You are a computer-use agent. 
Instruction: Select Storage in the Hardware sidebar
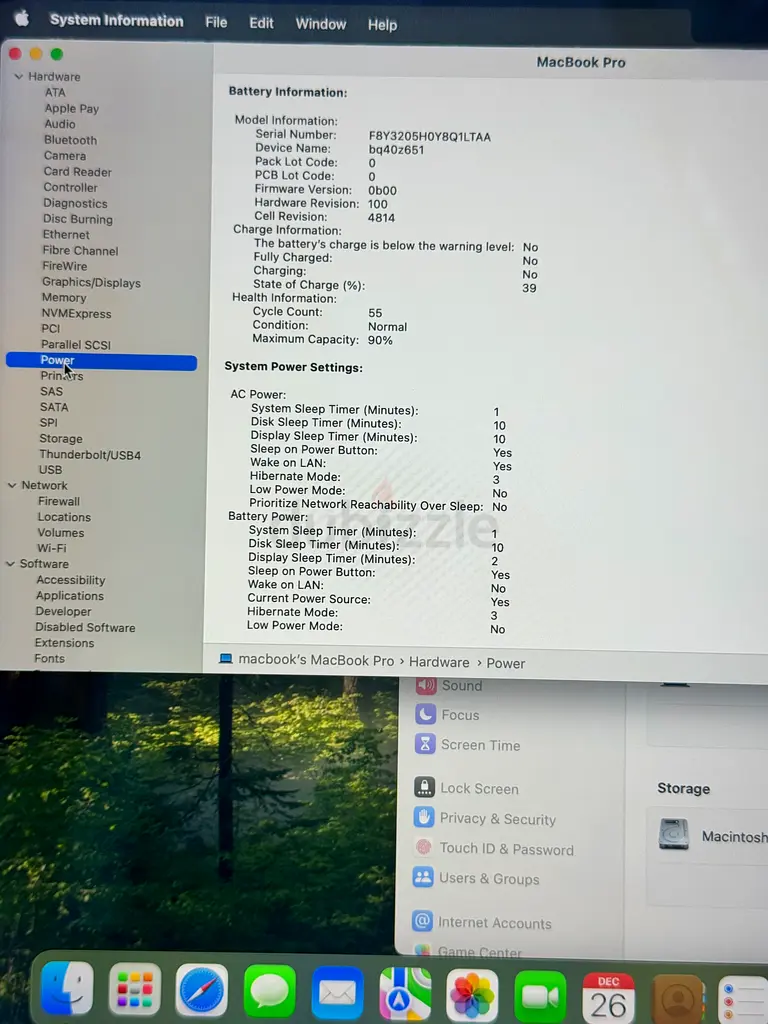pos(61,439)
